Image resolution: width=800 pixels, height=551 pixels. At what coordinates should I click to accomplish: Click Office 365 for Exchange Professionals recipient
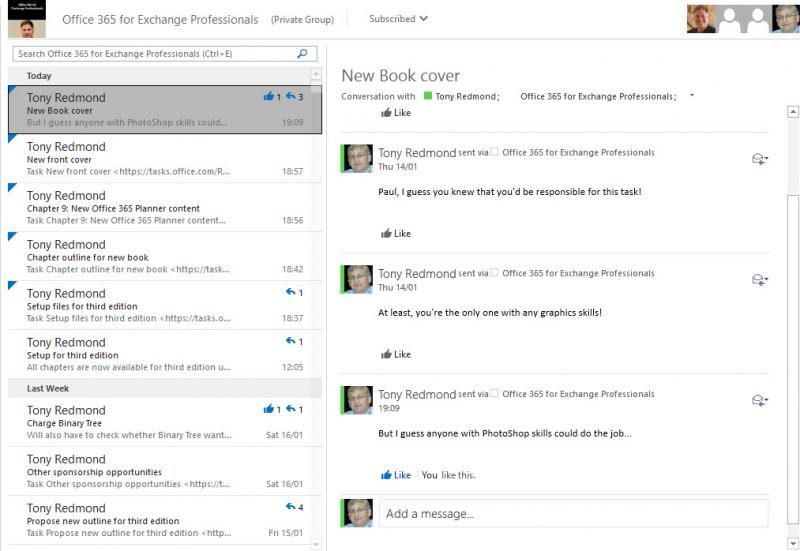(598, 96)
